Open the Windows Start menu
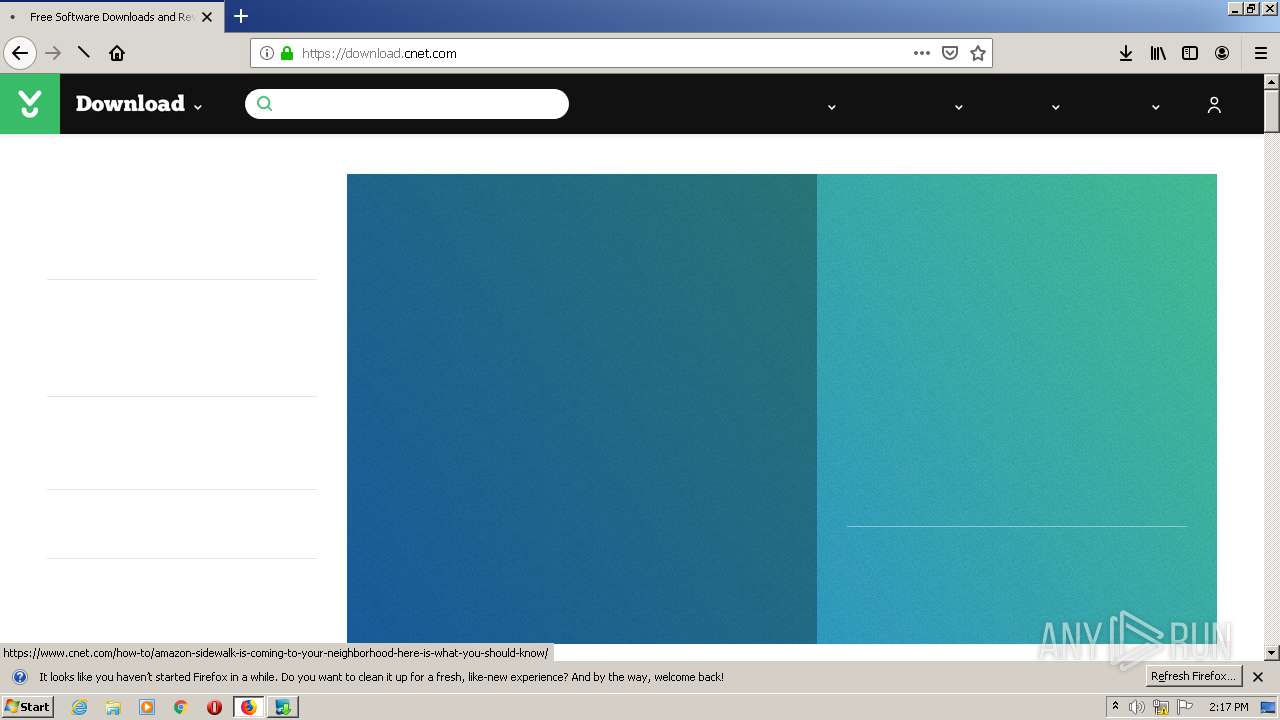Image resolution: width=1280 pixels, height=720 pixels. tap(27, 706)
